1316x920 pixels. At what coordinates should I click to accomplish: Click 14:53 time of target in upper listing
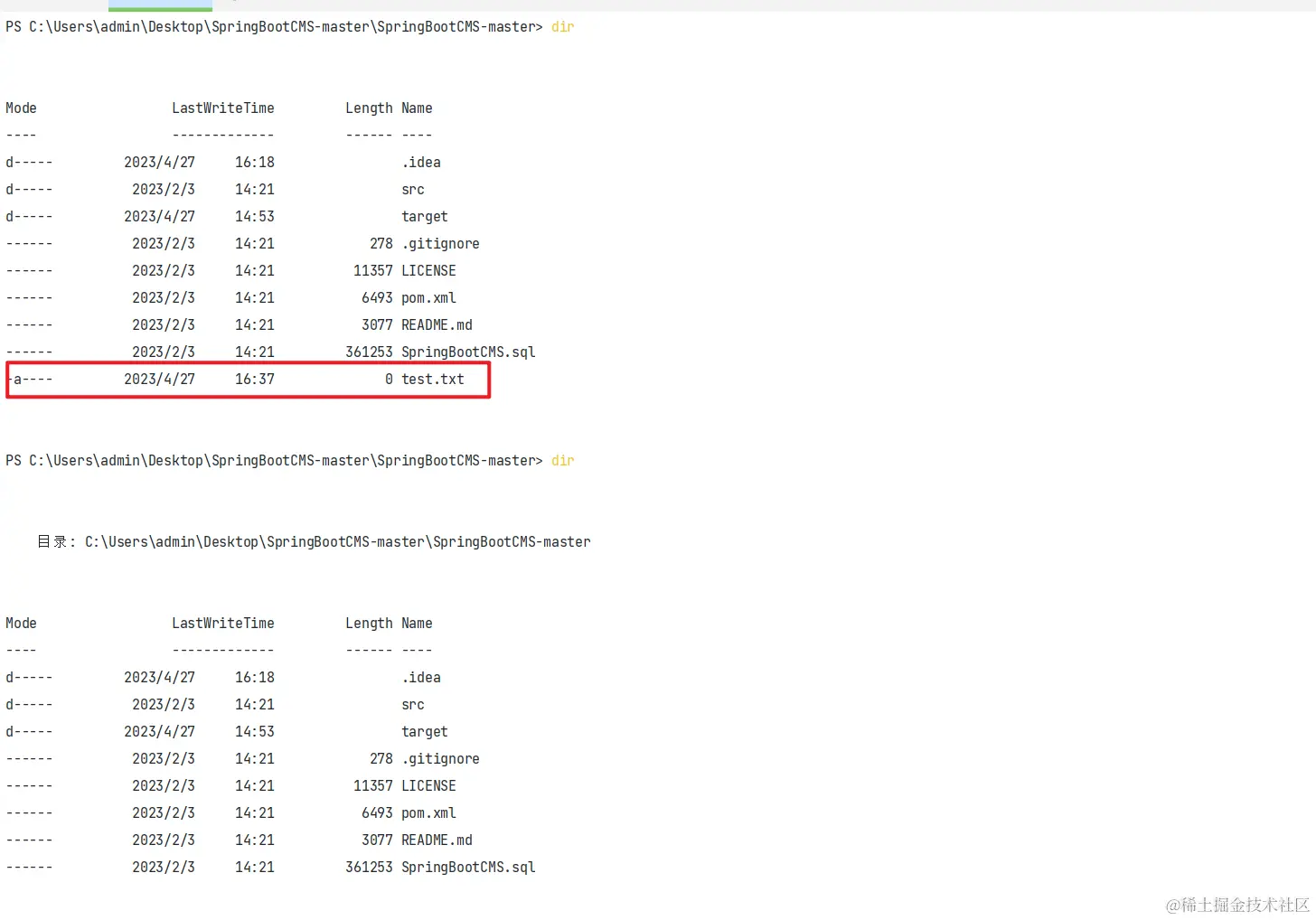255,217
